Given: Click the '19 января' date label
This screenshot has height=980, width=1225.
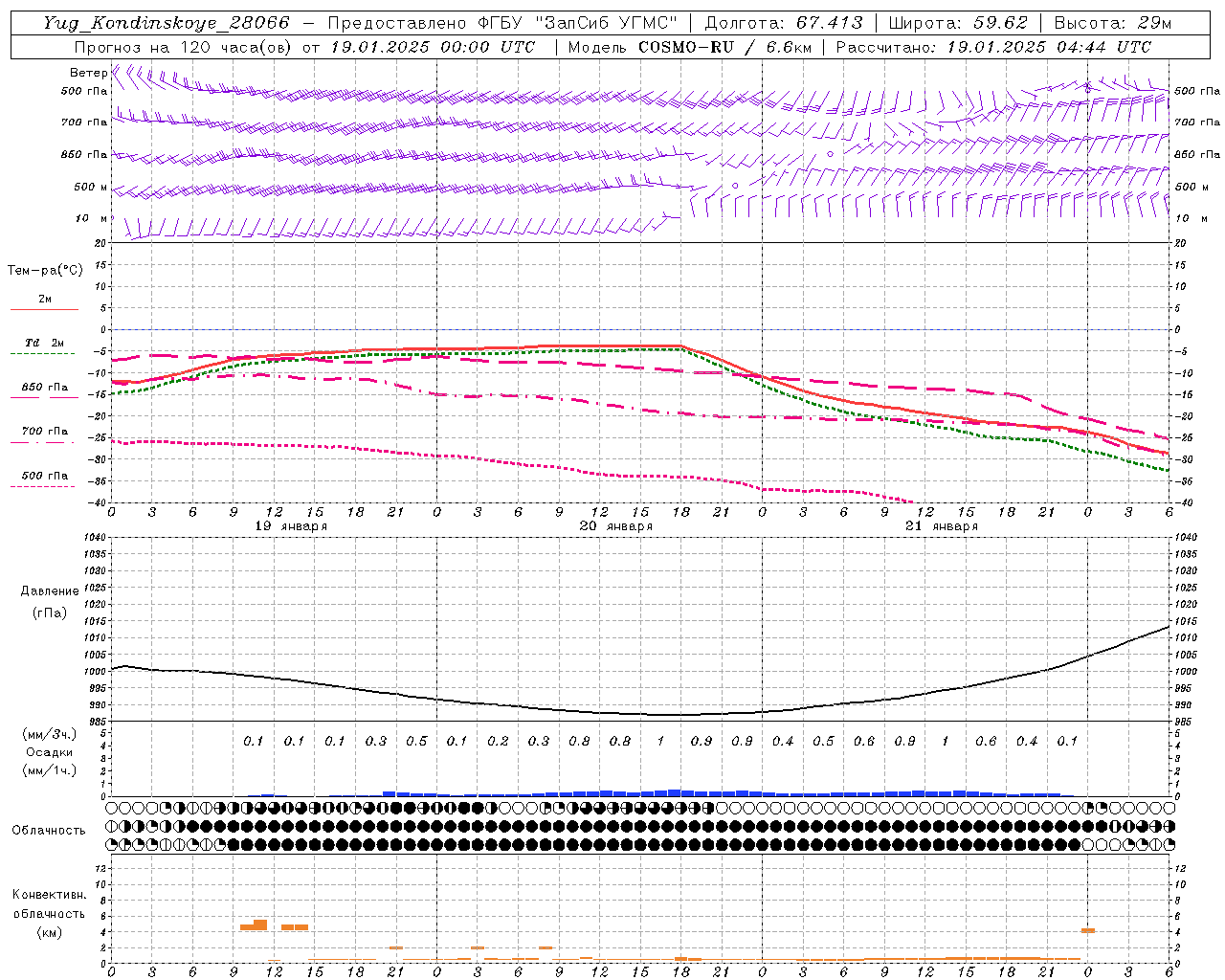Looking at the screenshot, I should tap(291, 526).
